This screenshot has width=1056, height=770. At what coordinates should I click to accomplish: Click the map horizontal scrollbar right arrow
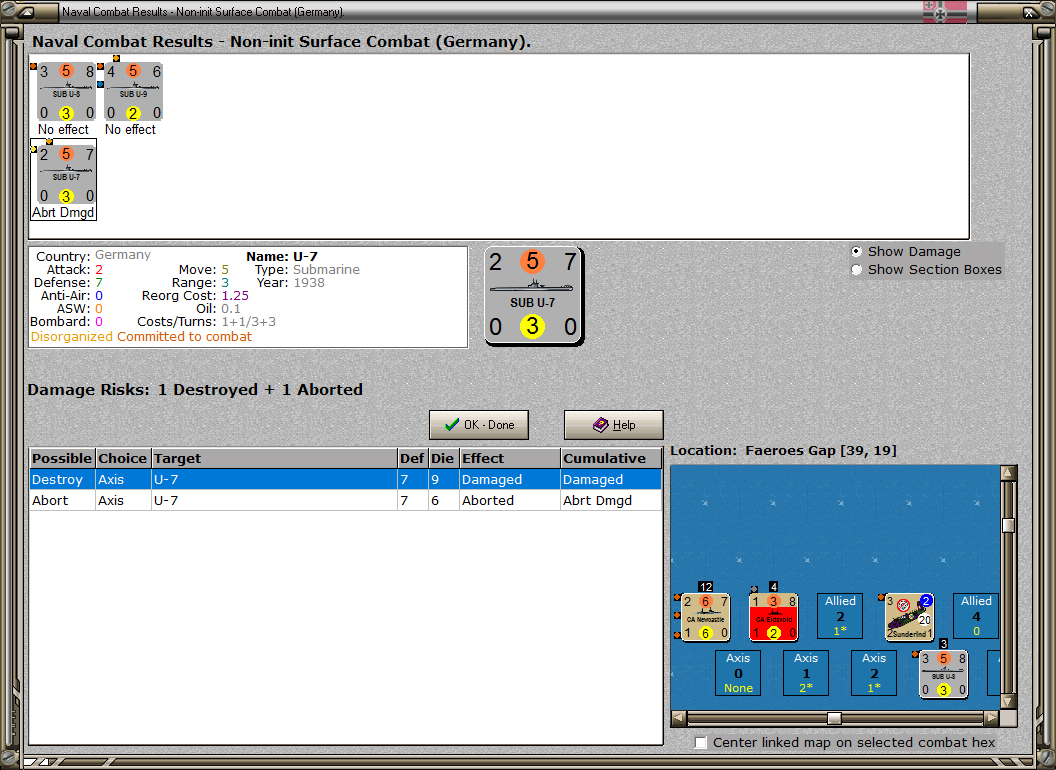pyautogui.click(x=991, y=718)
